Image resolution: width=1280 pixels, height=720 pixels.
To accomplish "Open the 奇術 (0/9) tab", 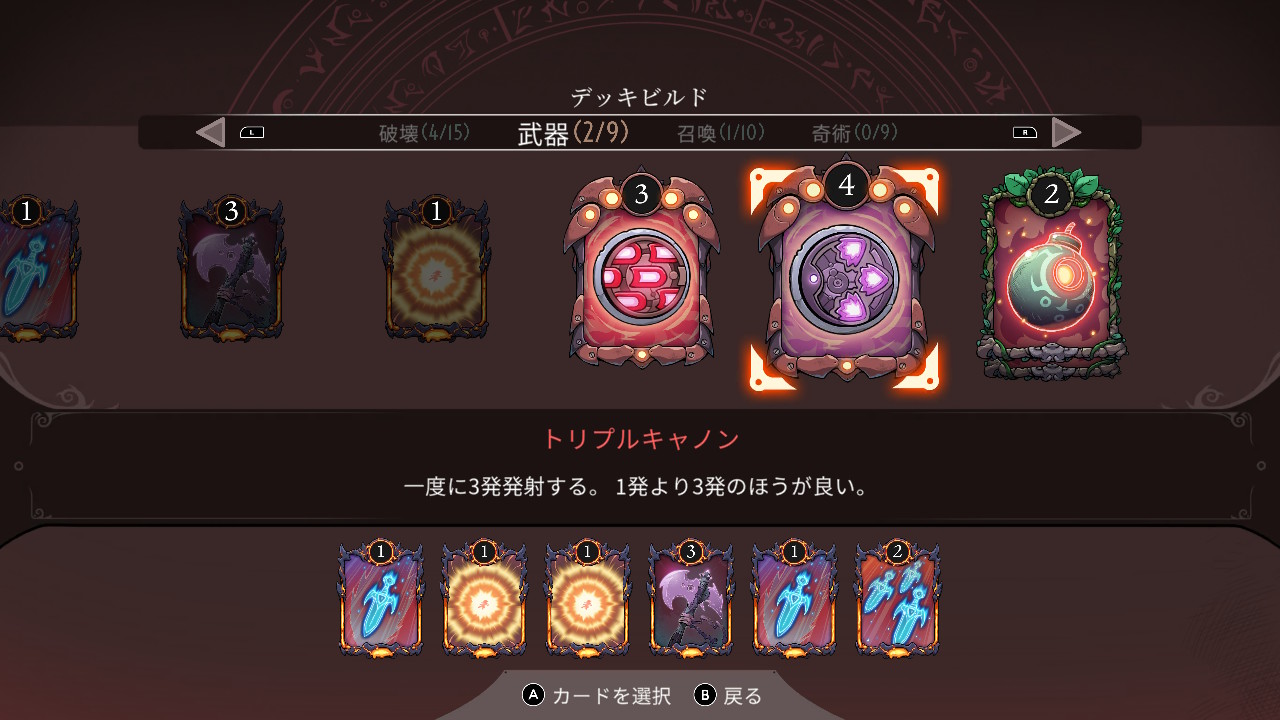I will pyautogui.click(x=855, y=132).
